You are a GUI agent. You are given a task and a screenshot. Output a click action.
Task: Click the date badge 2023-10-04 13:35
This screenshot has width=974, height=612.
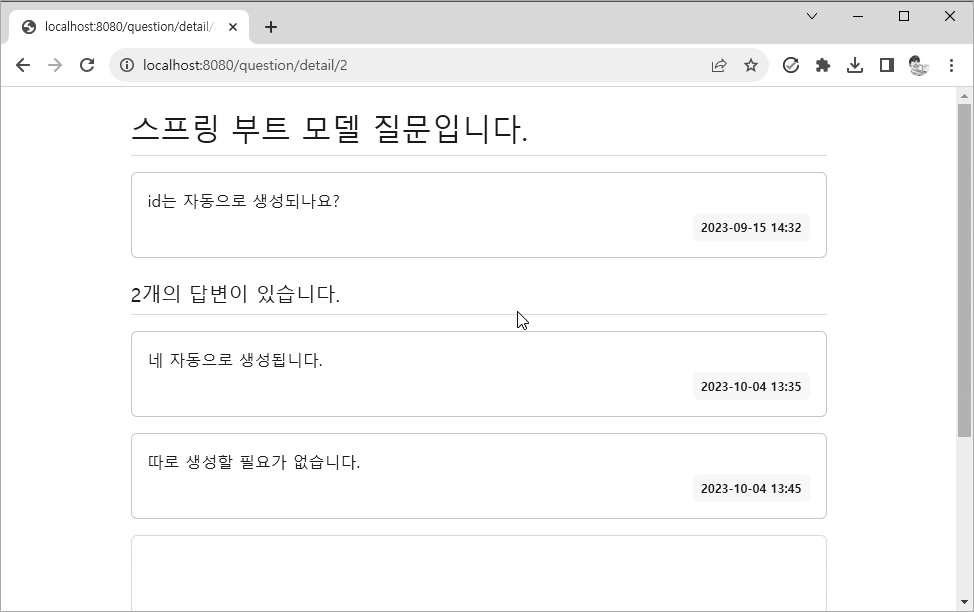pyautogui.click(x=751, y=386)
